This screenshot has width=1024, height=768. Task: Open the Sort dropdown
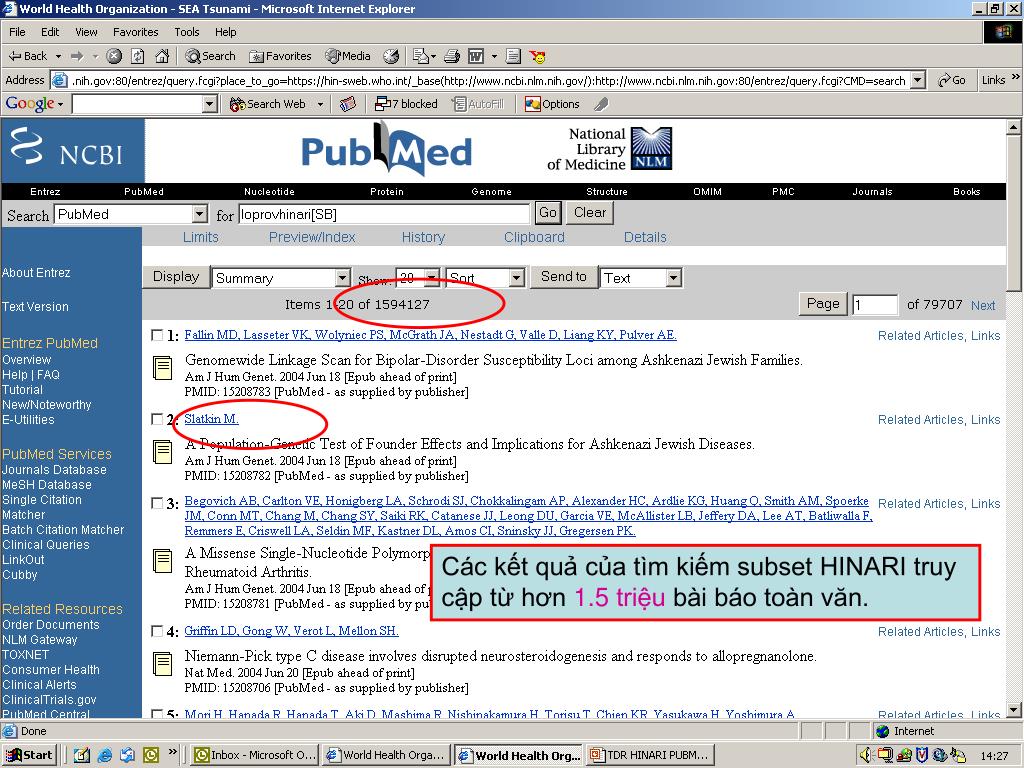click(x=485, y=278)
